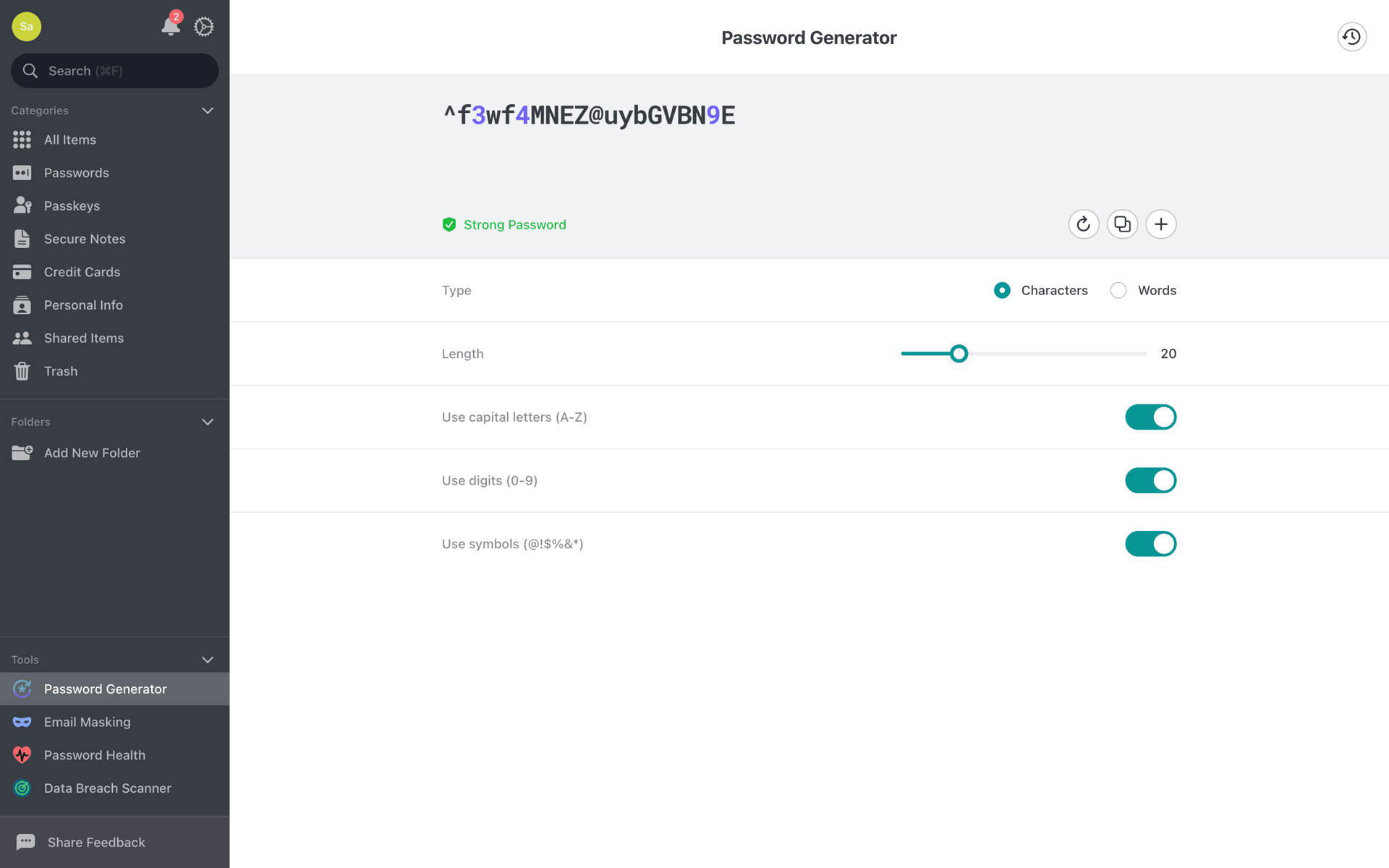The width and height of the screenshot is (1389, 868).
Task: Click Share Feedback label
Action: pos(96,842)
